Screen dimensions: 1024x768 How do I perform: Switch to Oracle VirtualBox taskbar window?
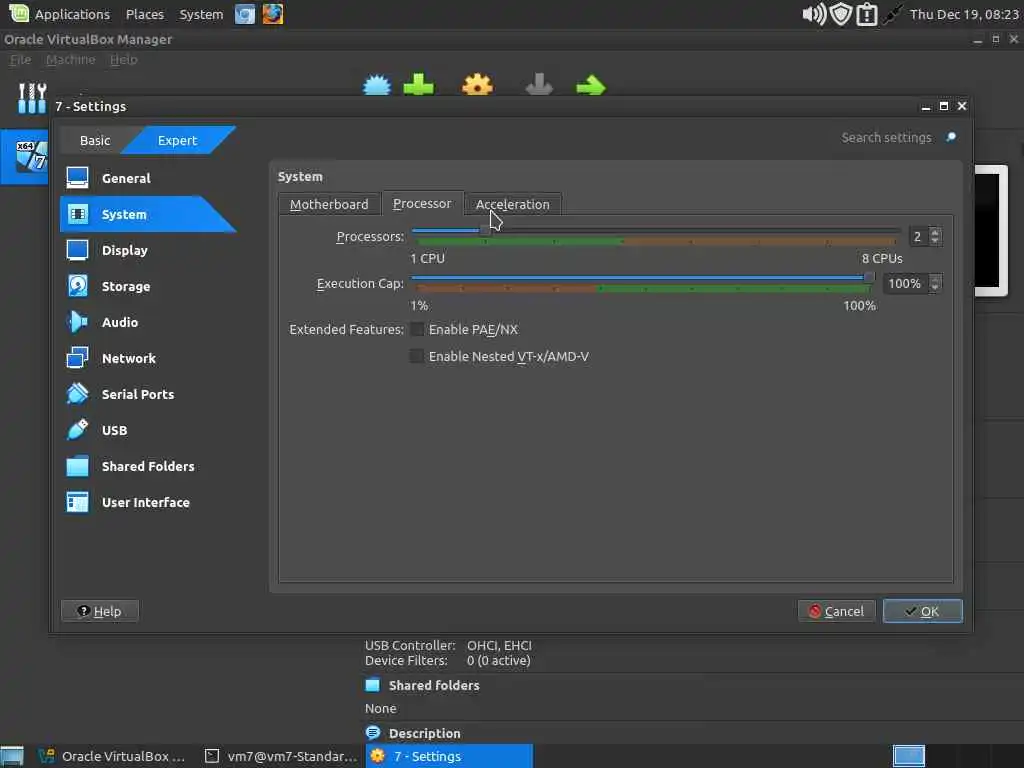[112, 756]
